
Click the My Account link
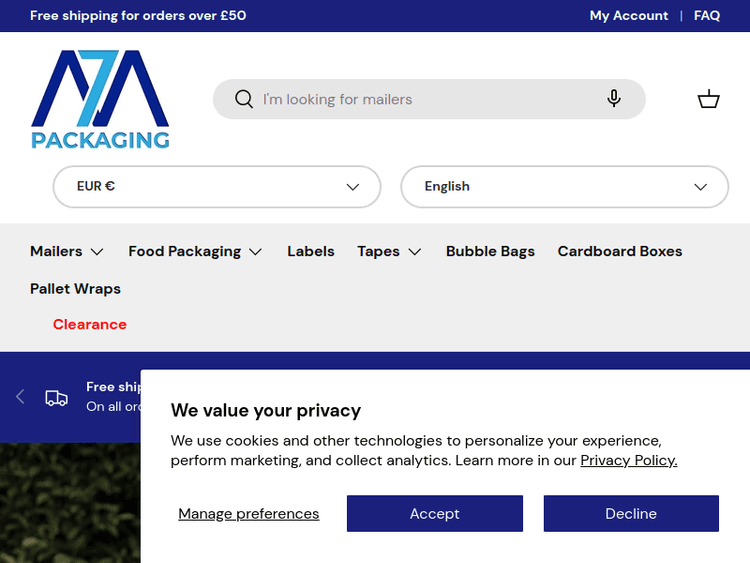pos(628,16)
